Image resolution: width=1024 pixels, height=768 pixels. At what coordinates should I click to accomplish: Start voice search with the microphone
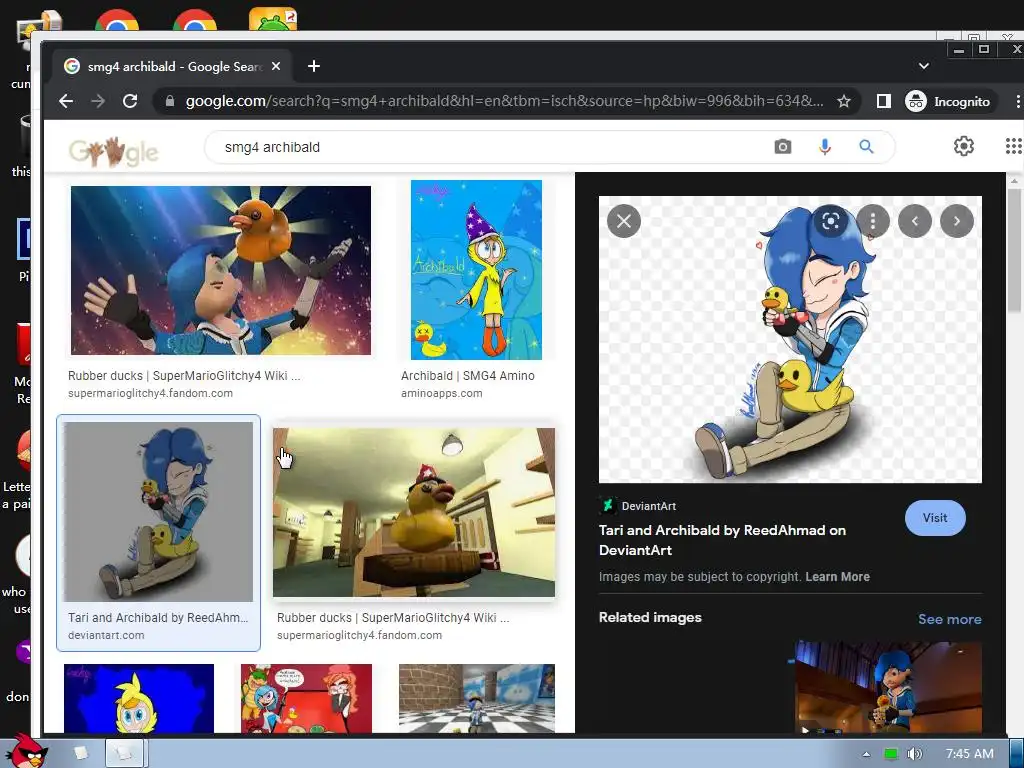click(825, 147)
